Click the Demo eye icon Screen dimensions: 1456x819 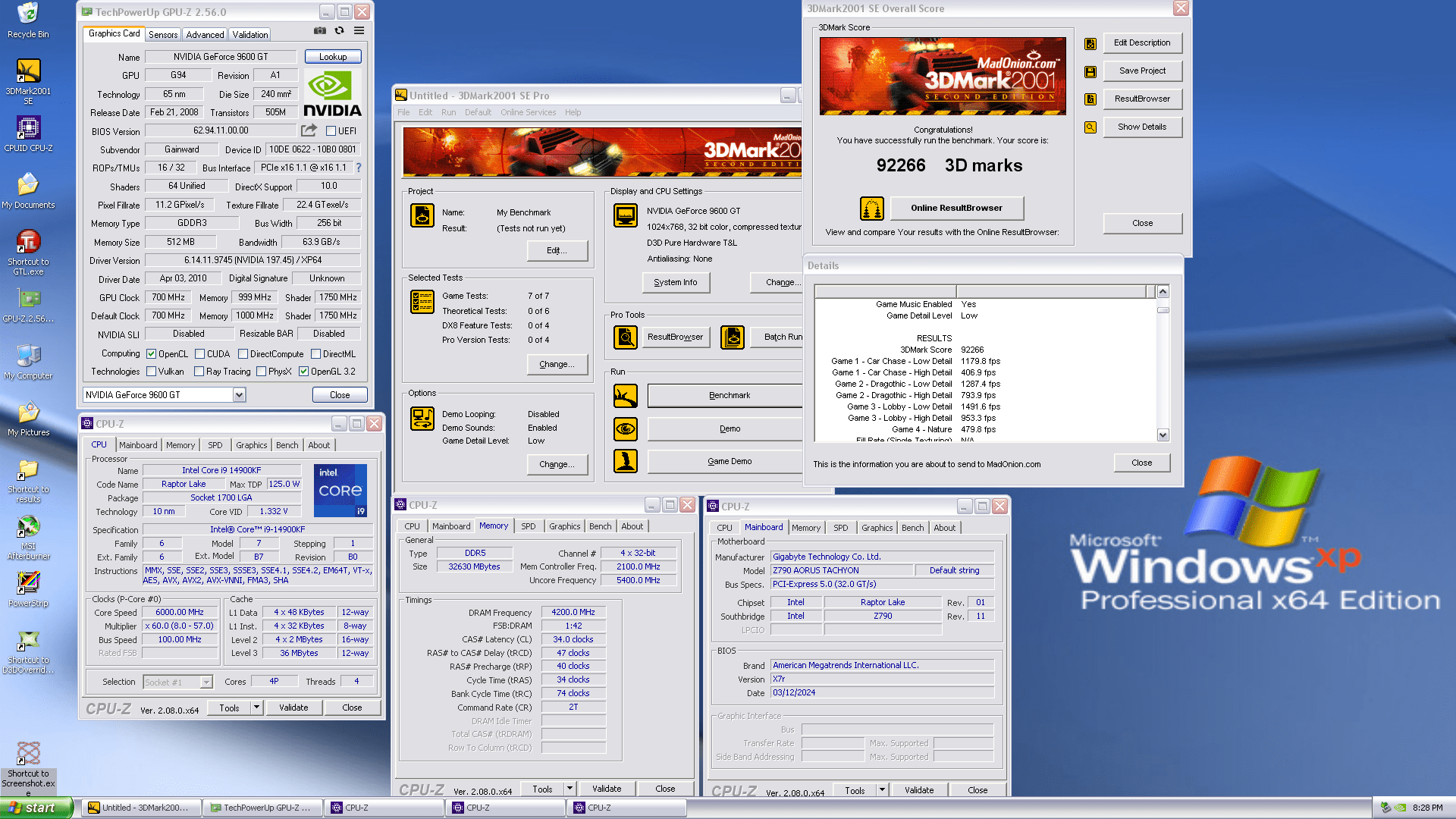pos(626,429)
